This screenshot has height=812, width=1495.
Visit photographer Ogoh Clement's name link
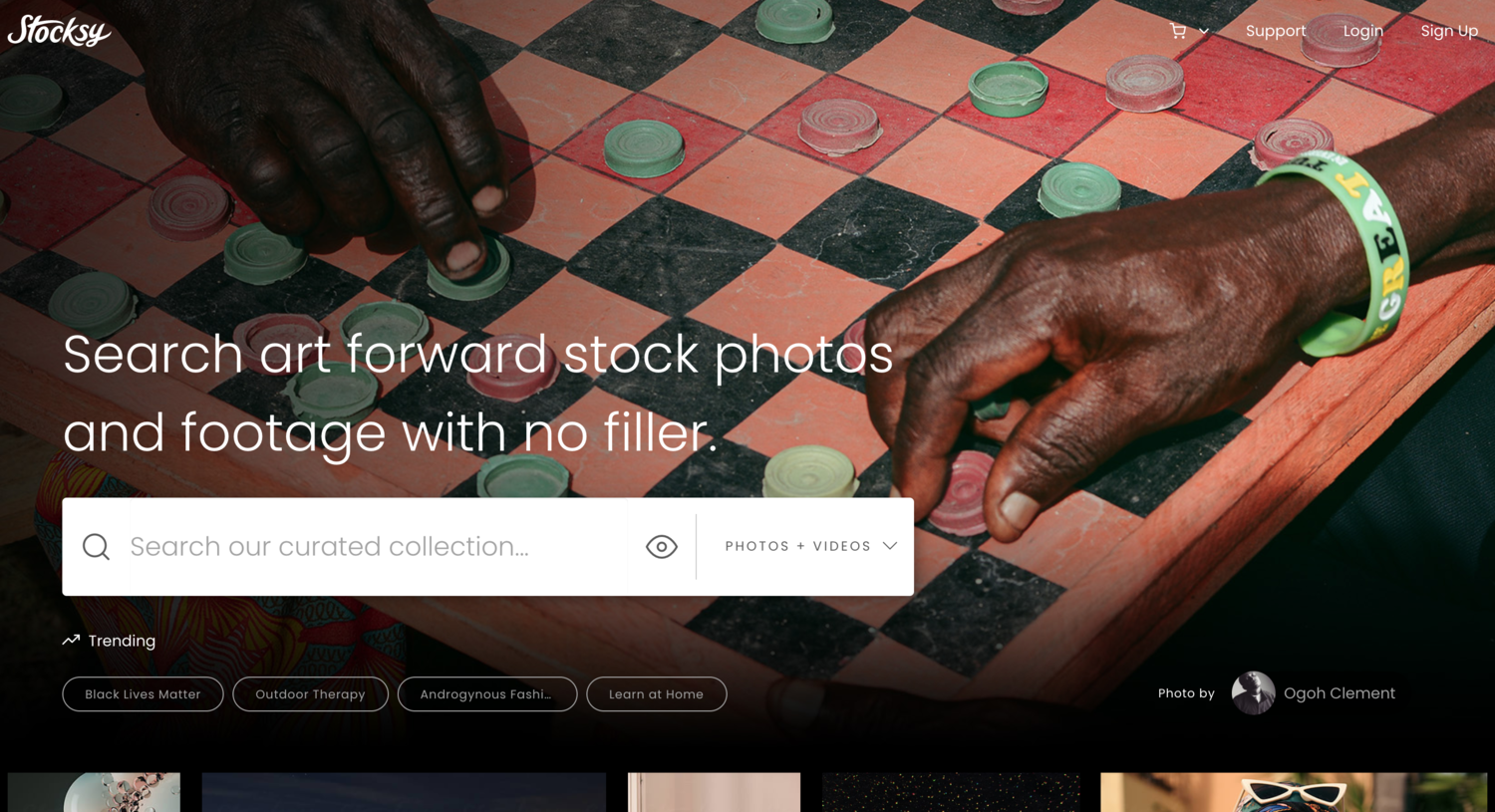click(x=1340, y=693)
